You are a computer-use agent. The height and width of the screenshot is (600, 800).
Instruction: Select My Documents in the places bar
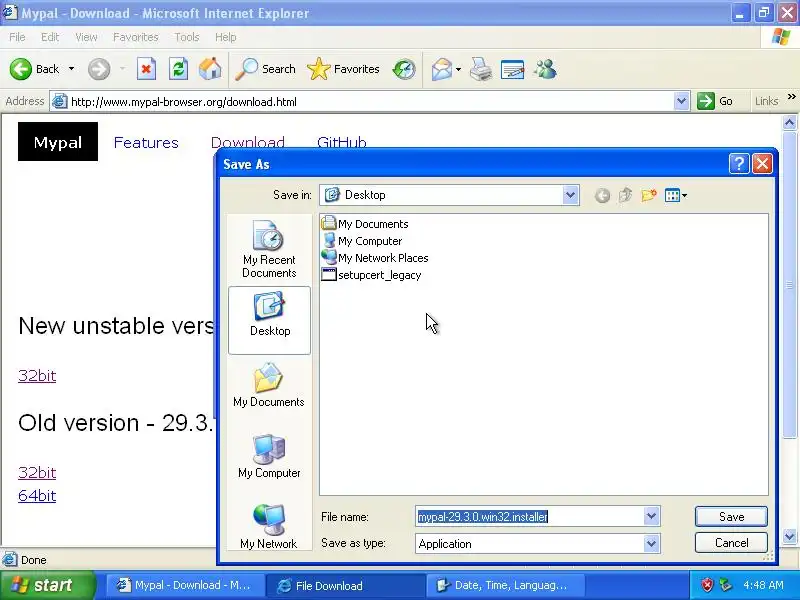(269, 385)
